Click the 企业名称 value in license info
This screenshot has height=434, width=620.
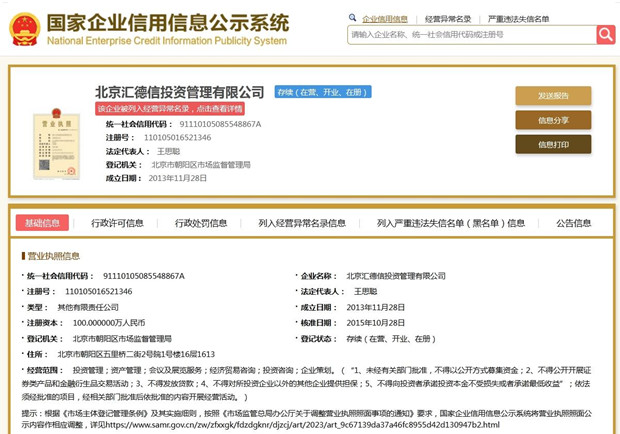(396, 276)
